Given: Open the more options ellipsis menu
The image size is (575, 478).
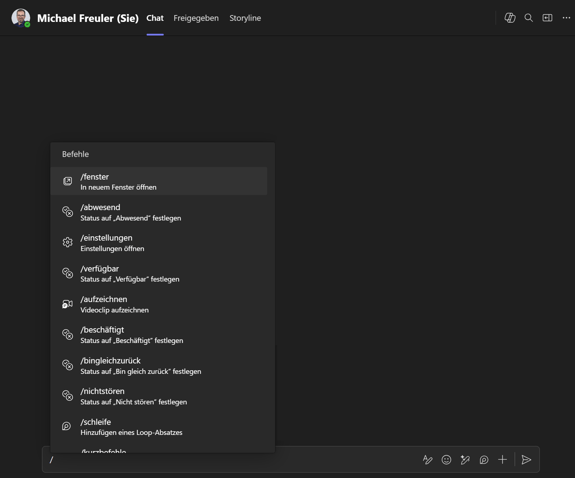Looking at the screenshot, I should 566,18.
